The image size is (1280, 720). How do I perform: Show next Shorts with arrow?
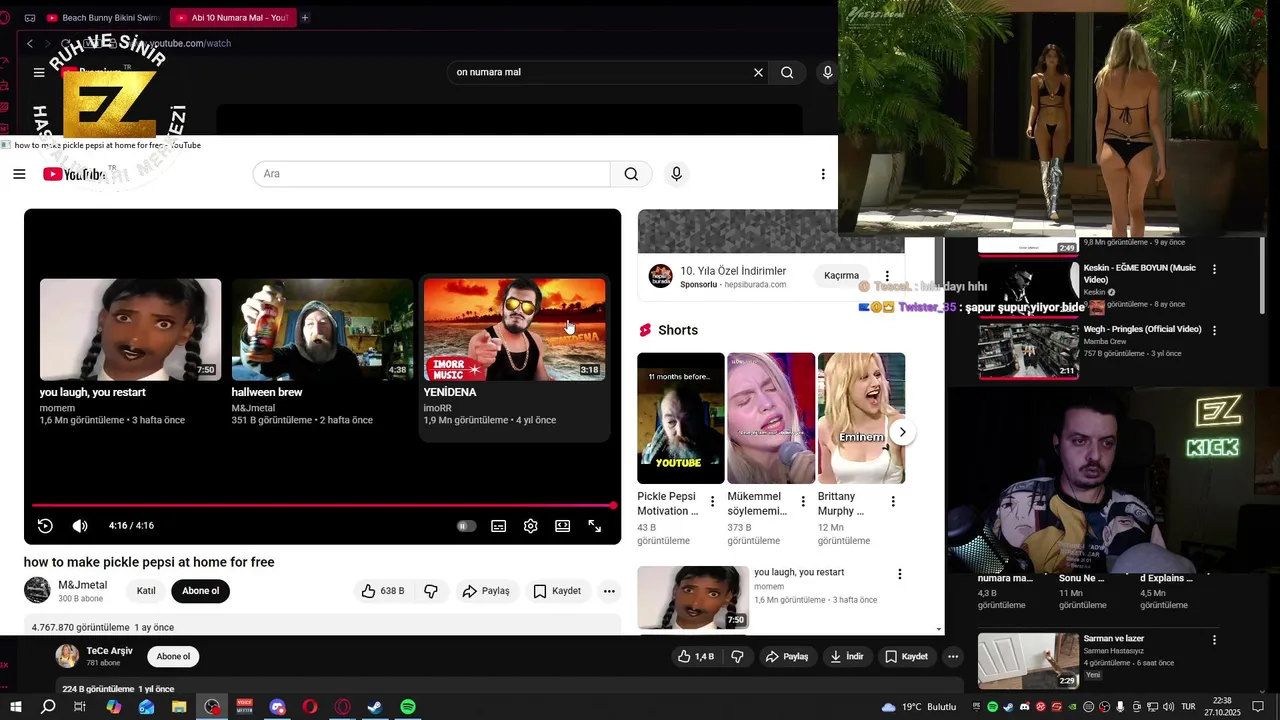[902, 432]
